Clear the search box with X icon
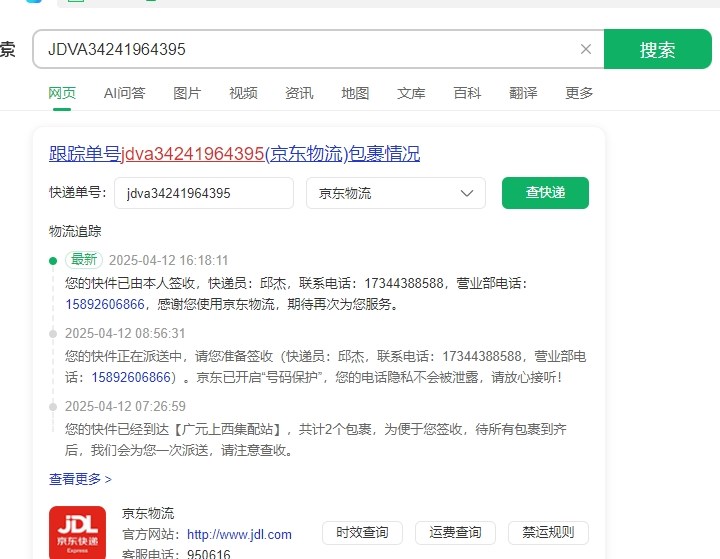 [585, 49]
